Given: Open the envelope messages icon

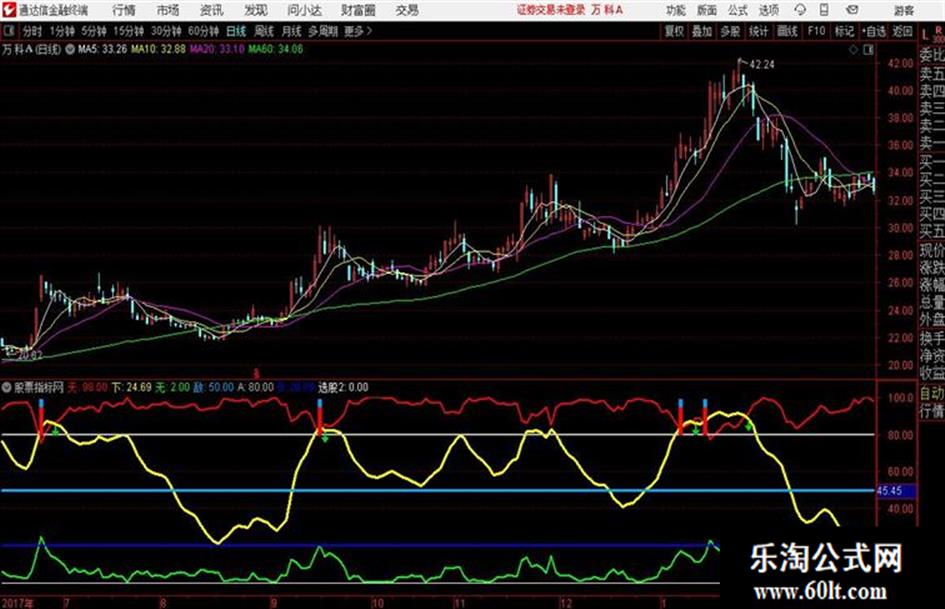Looking at the screenshot, I should [x=852, y=10].
